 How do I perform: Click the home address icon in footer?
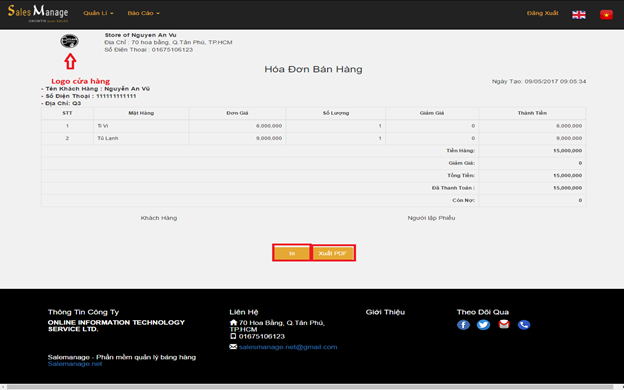click(x=233, y=322)
